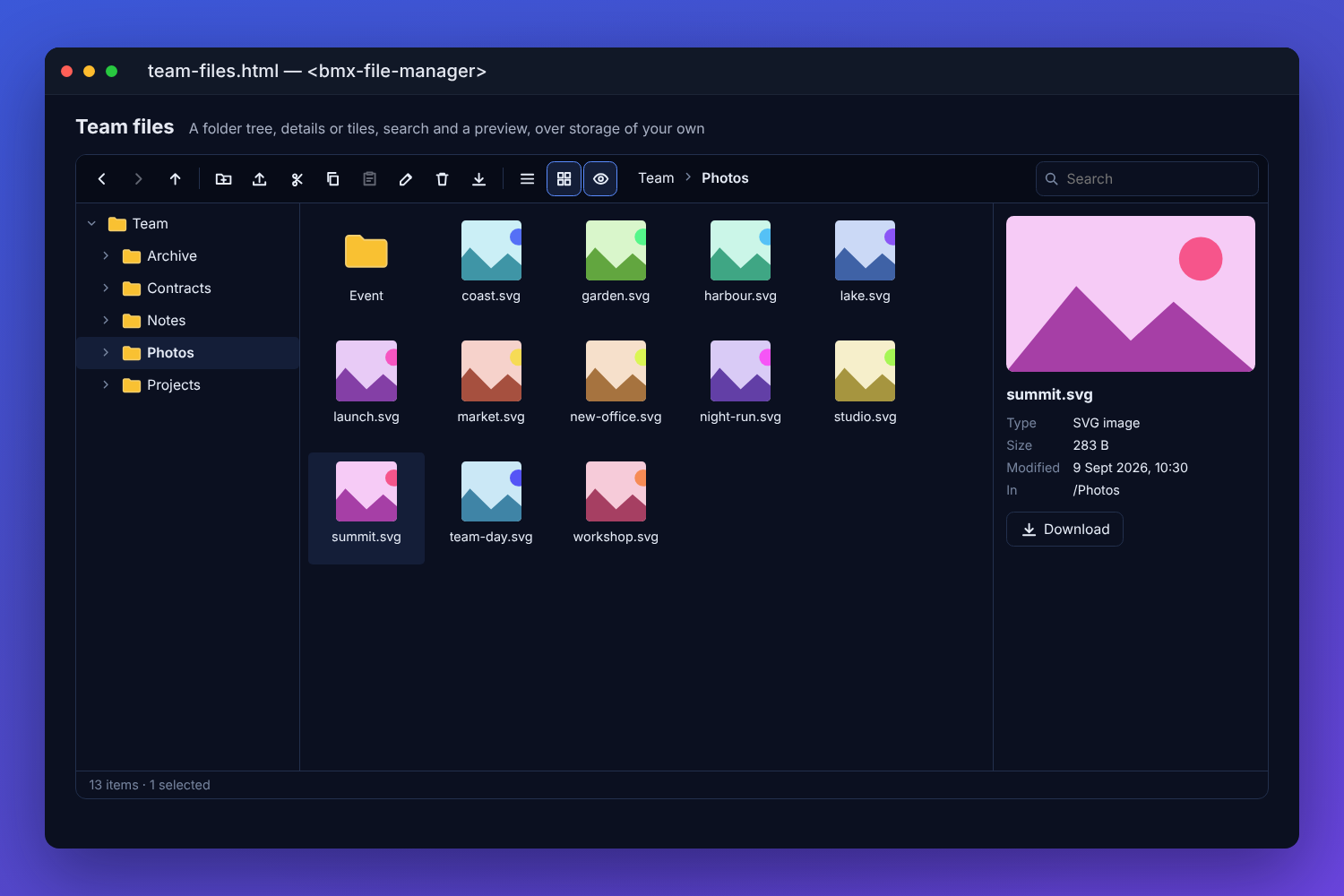This screenshot has height=896, width=1344.
Task: Create a new folder
Action: (224, 179)
